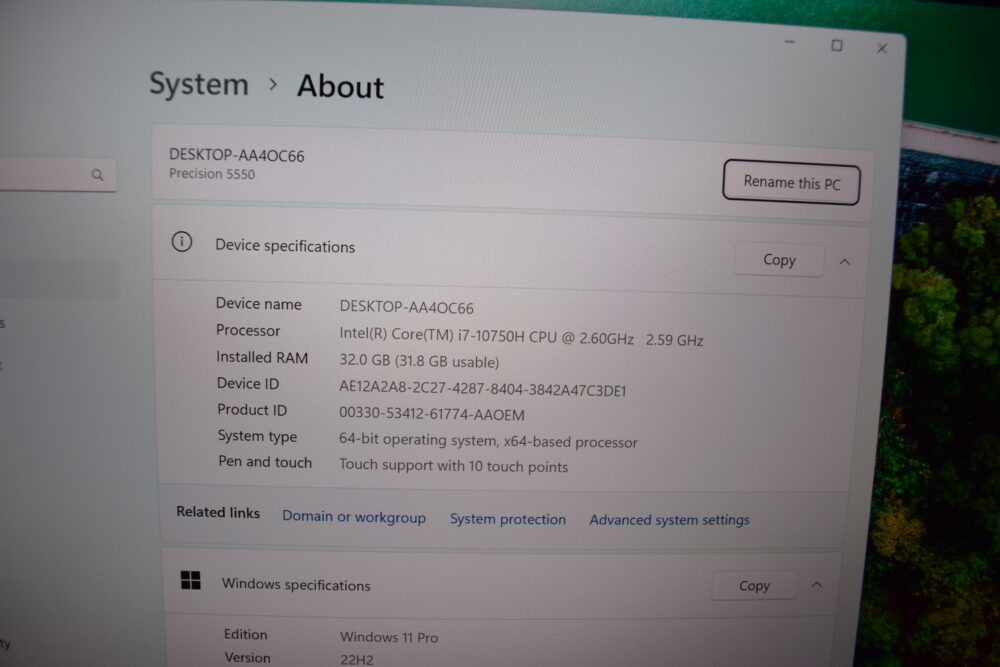Viewport: 1000px width, 667px height.
Task: Click the Windows 11 Pro edition value
Action: 389,636
